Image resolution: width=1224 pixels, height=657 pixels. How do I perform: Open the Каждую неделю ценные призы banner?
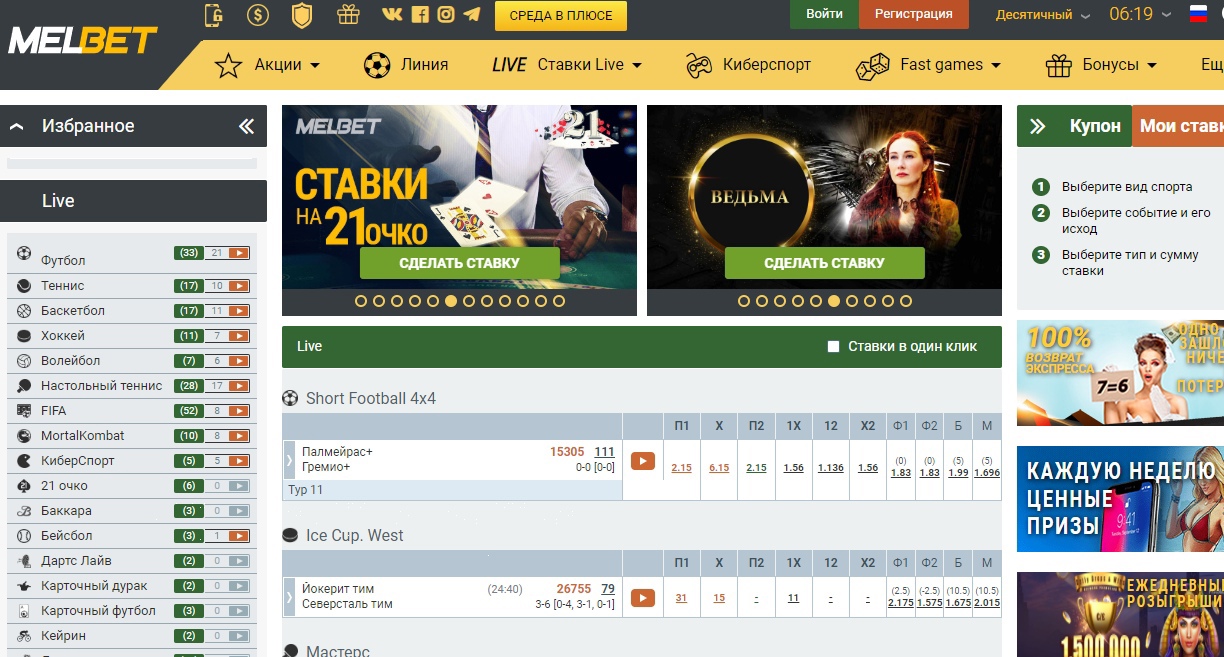click(1120, 499)
